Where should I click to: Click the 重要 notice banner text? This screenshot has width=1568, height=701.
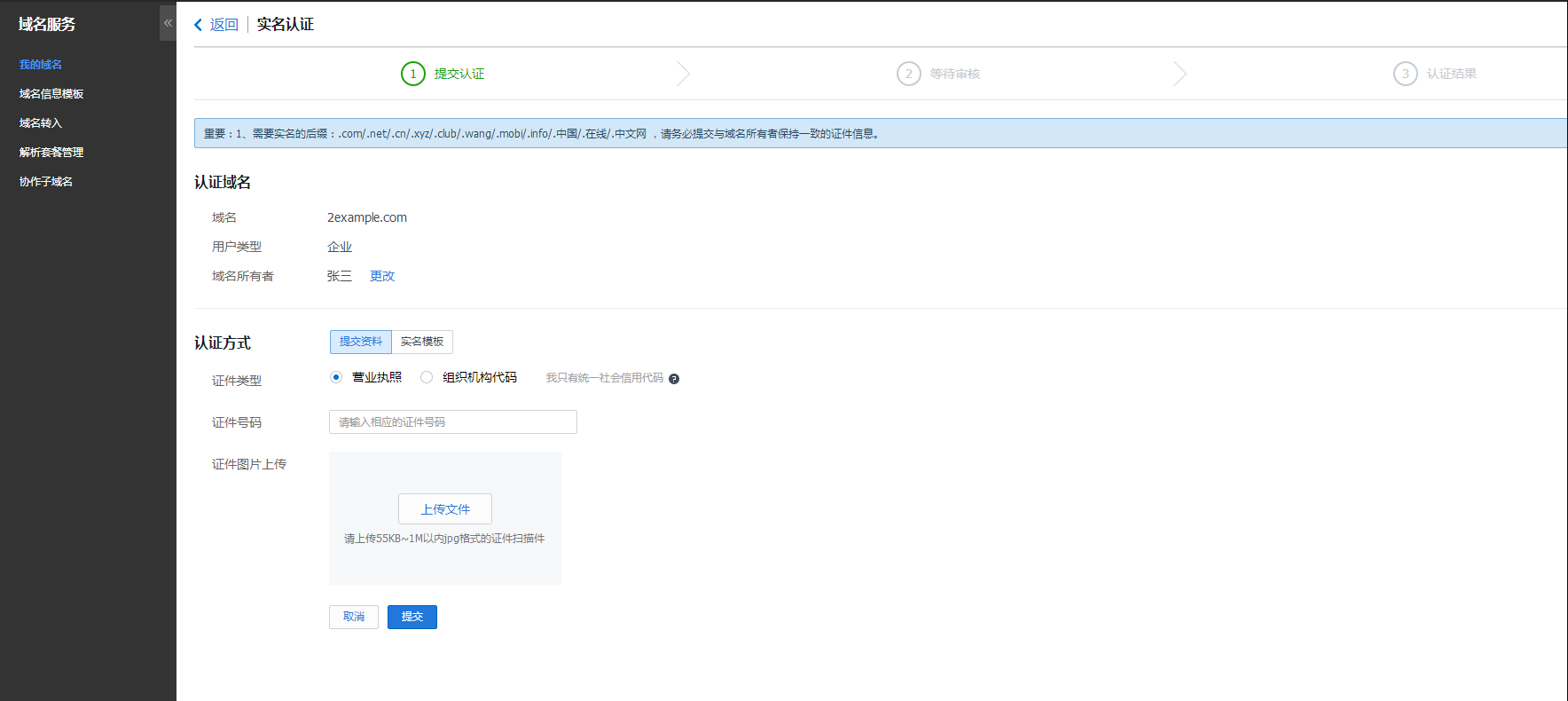coord(542,134)
